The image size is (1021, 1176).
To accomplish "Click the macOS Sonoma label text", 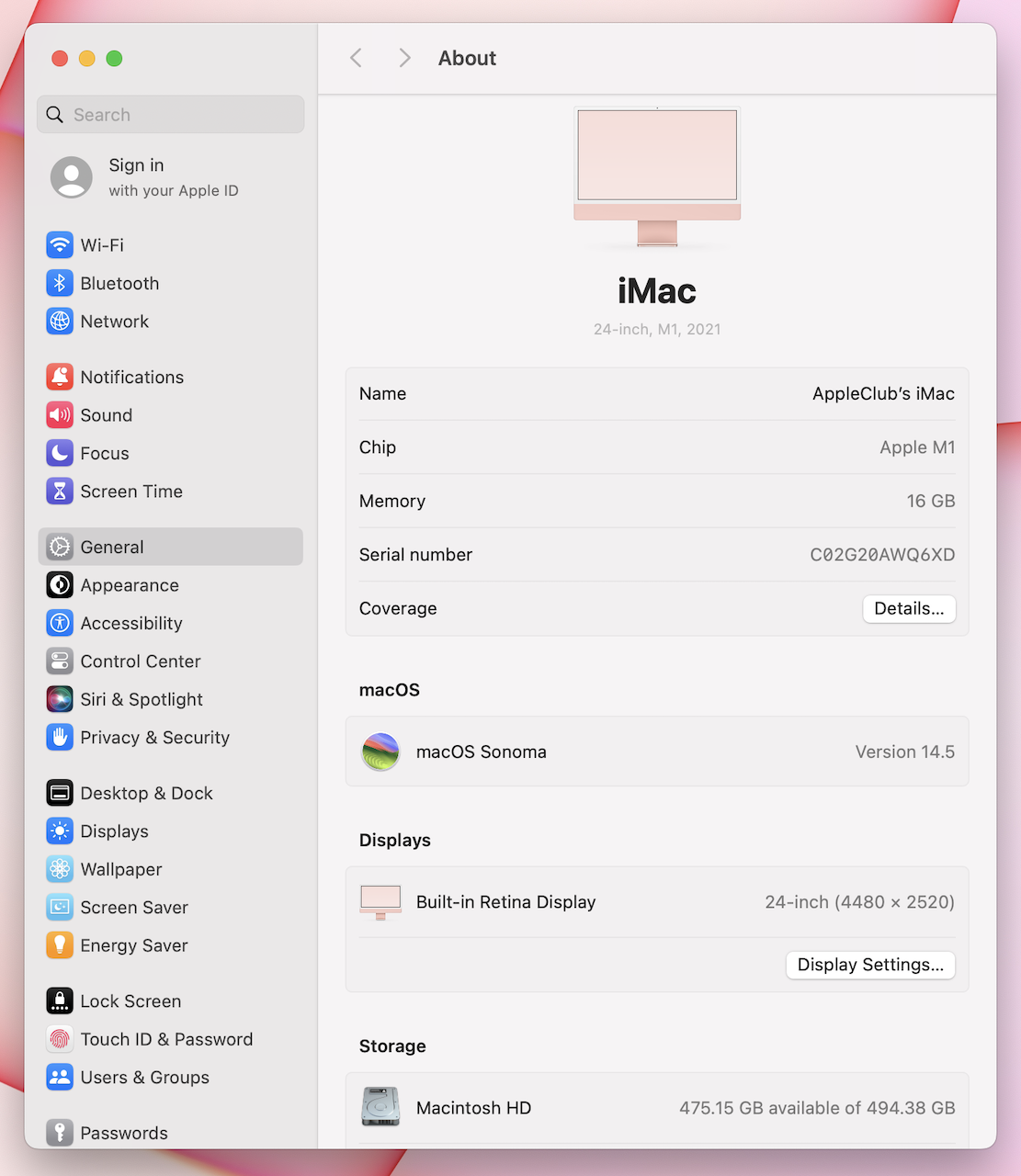I will click(482, 752).
